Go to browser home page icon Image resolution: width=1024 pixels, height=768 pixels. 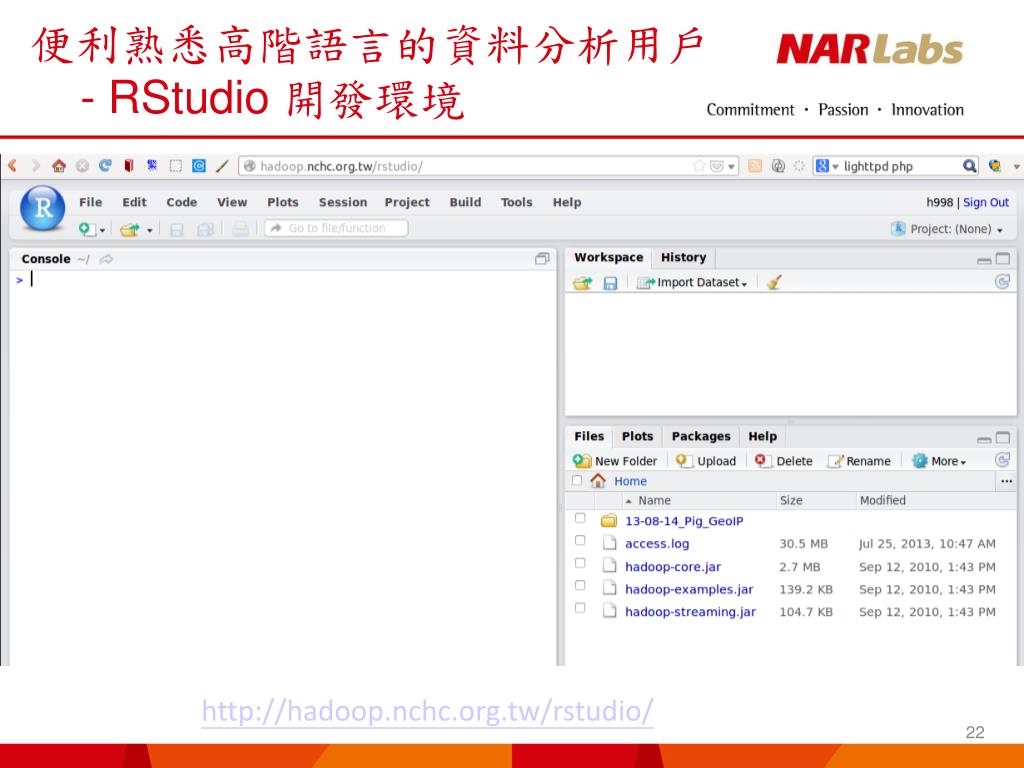click(59, 165)
